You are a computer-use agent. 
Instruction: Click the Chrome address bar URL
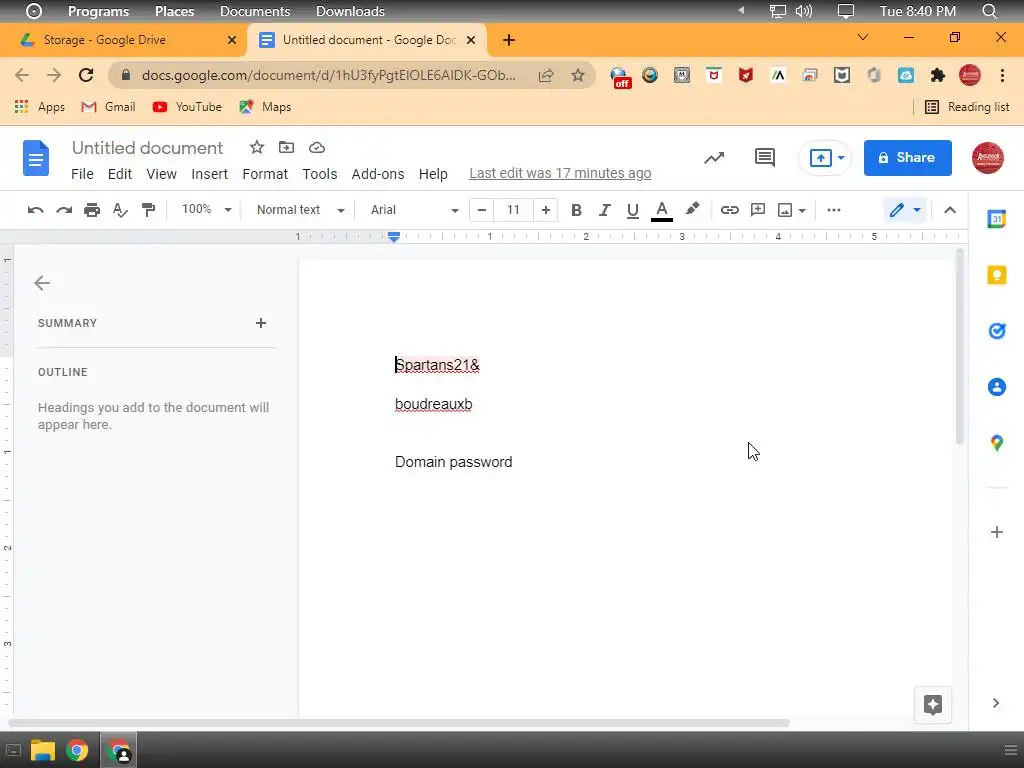[328, 75]
